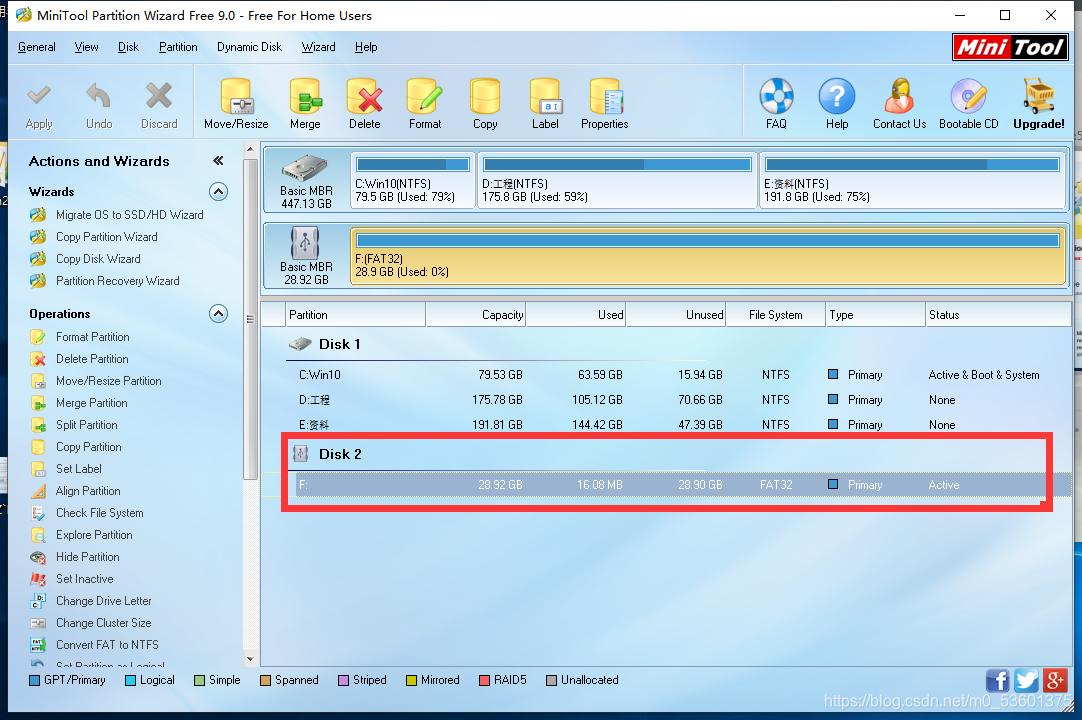Image resolution: width=1082 pixels, height=720 pixels.
Task: Open the Help question mark icon
Action: 836,96
